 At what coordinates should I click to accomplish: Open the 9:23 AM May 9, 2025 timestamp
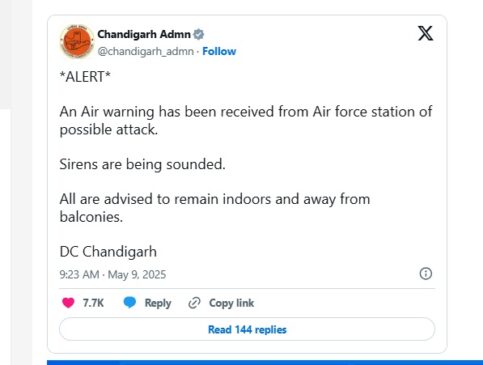(113, 274)
